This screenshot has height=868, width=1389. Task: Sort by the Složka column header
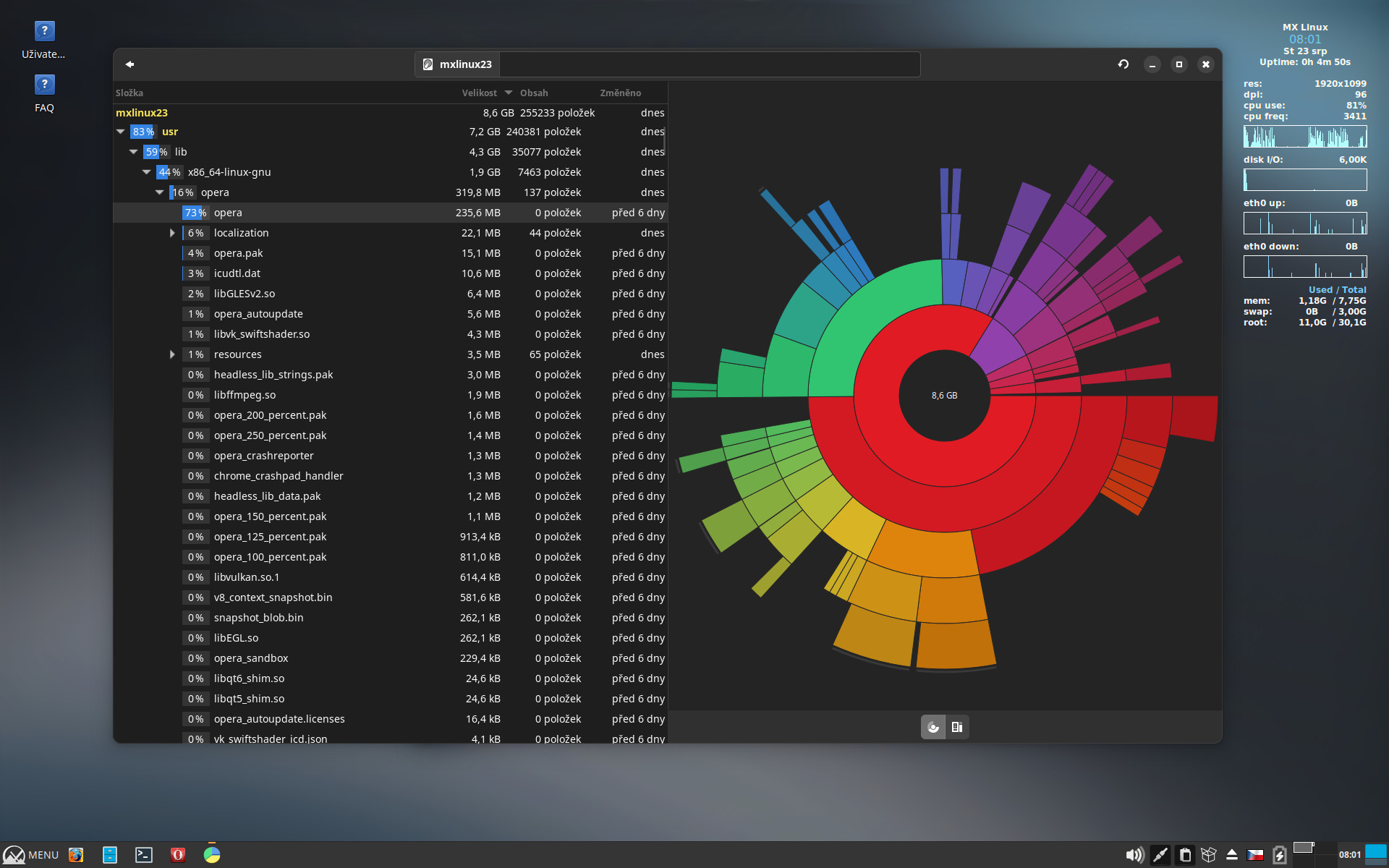[129, 93]
